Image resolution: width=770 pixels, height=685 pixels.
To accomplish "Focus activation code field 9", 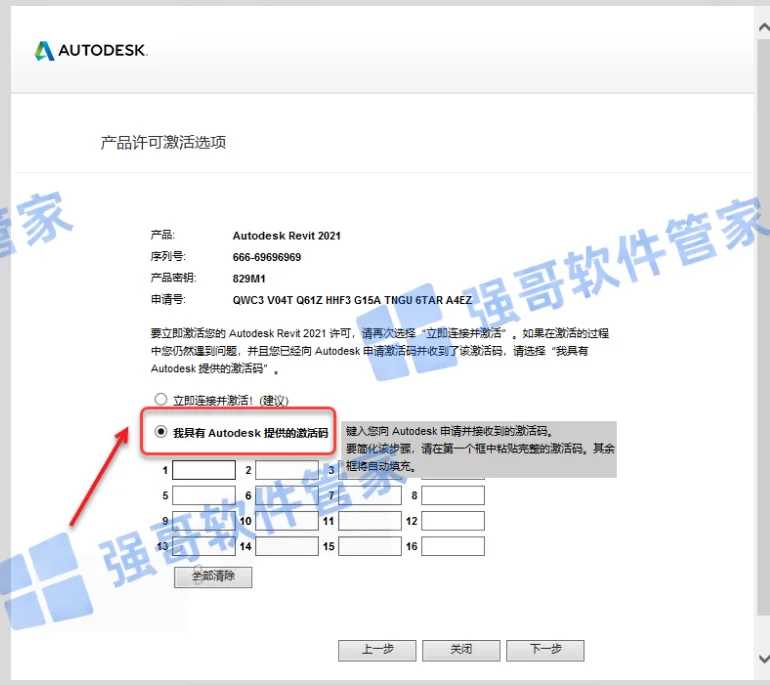I will point(204,521).
